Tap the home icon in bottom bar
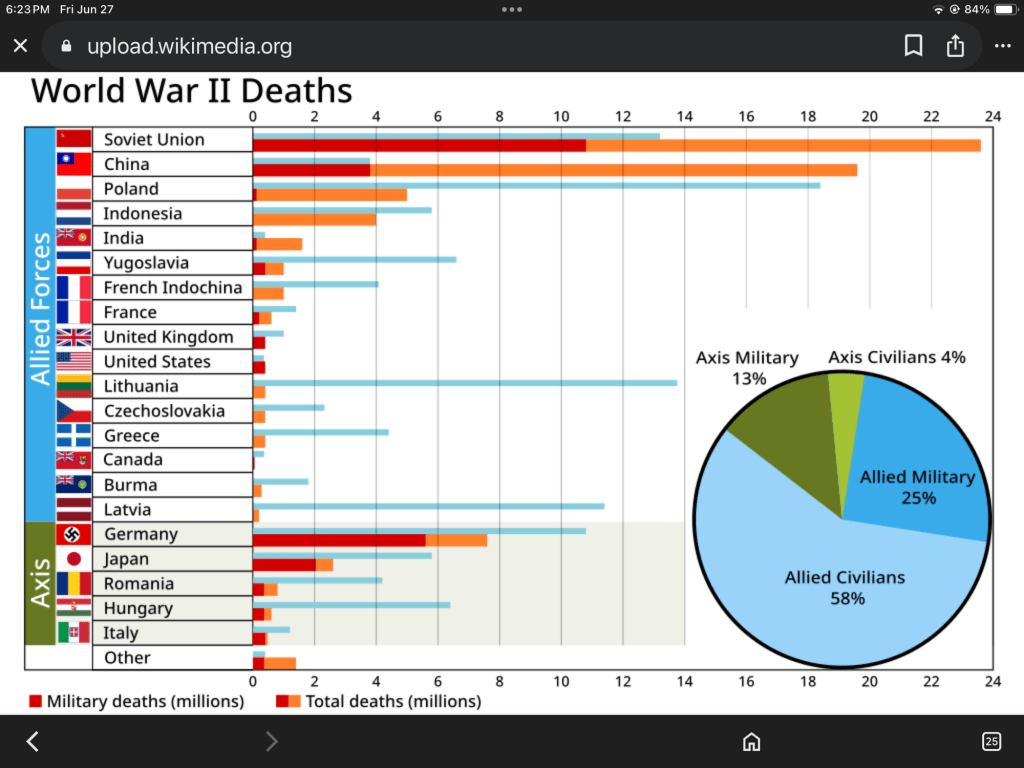1024x768 pixels. [x=751, y=741]
